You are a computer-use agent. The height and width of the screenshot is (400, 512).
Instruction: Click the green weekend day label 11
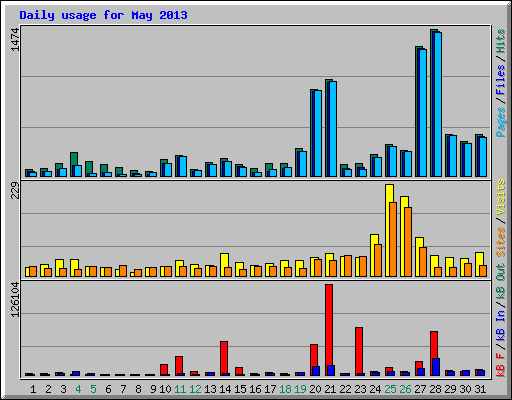180,389
